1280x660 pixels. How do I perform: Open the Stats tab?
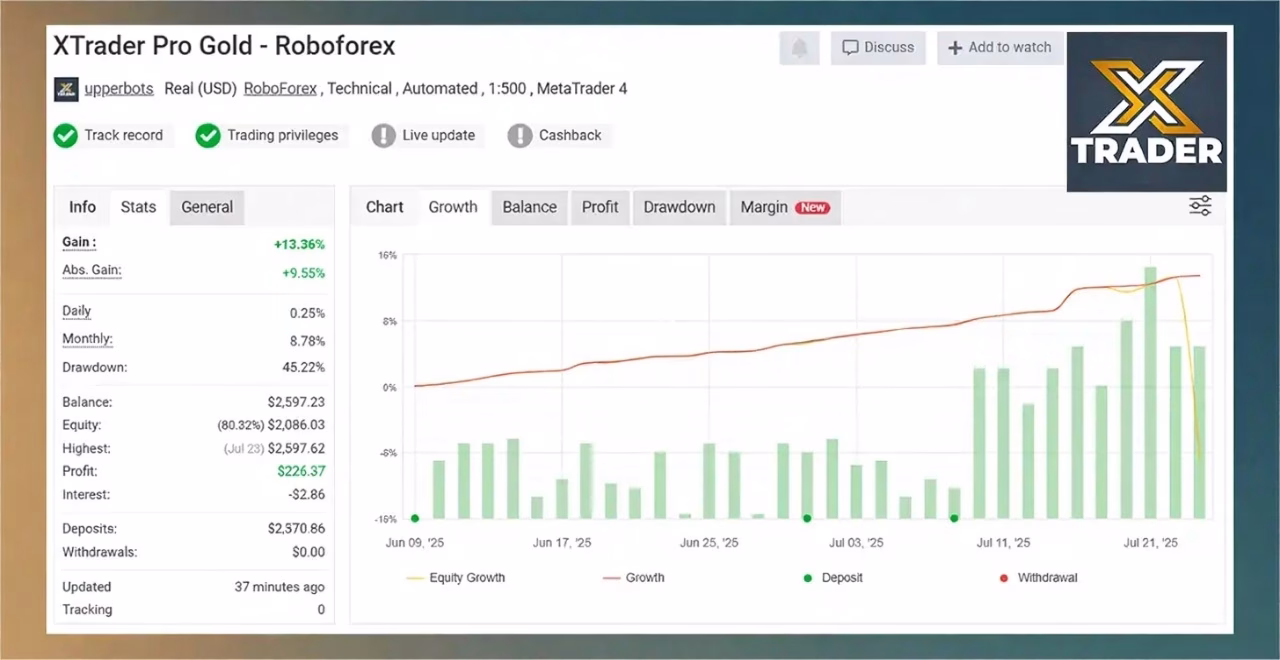tap(138, 207)
